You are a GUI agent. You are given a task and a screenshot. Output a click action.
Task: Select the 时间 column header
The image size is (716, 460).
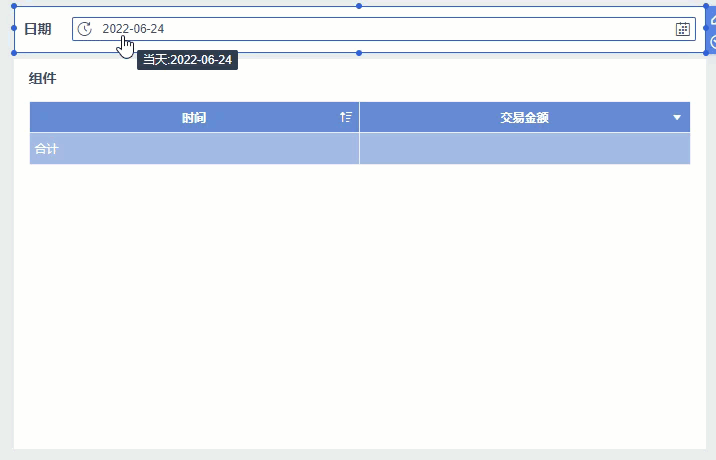(x=194, y=117)
